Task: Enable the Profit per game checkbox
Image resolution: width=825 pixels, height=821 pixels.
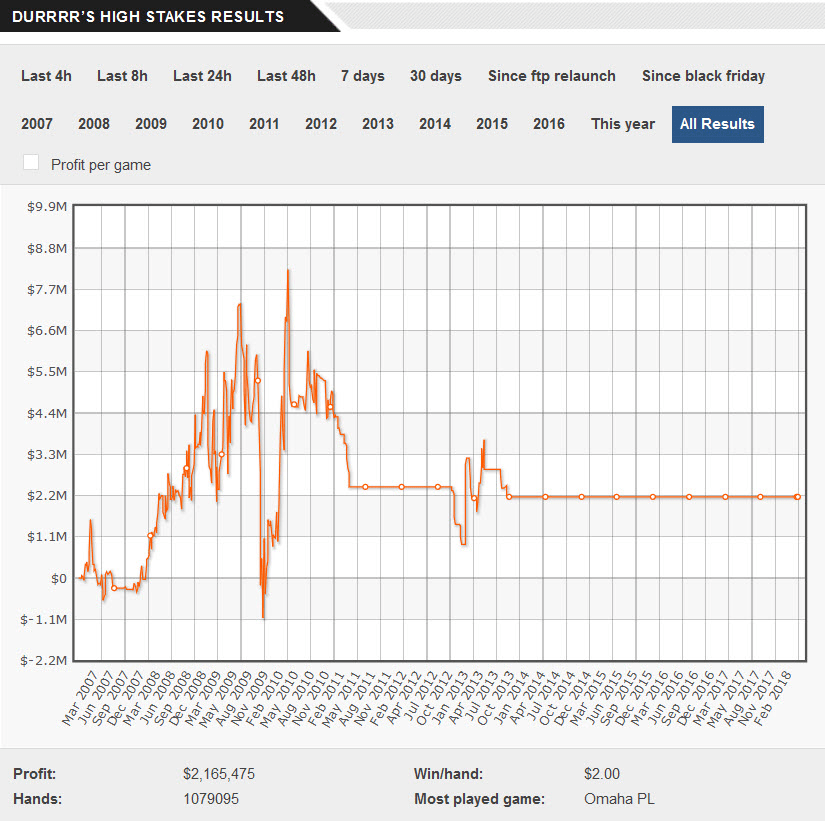Action: [x=31, y=162]
